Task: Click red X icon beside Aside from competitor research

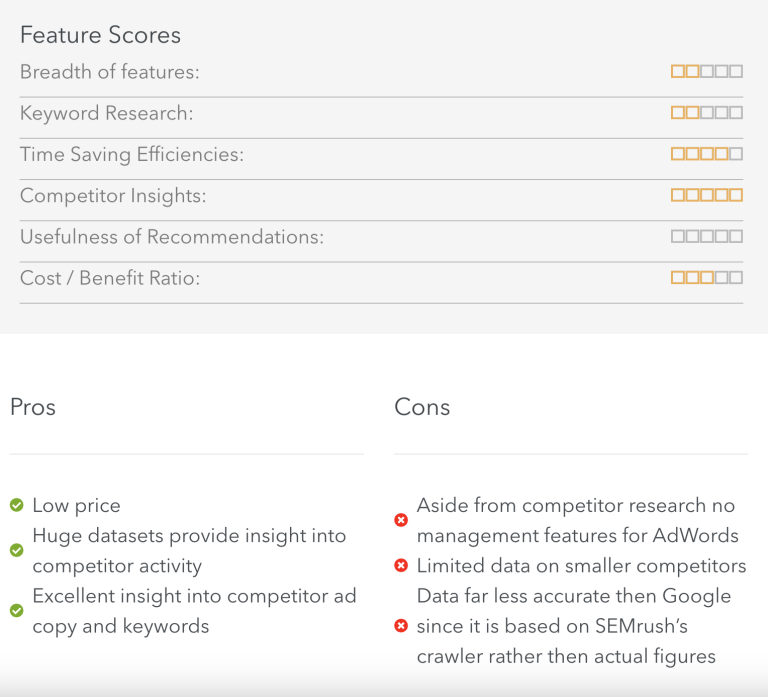Action: [x=401, y=520]
